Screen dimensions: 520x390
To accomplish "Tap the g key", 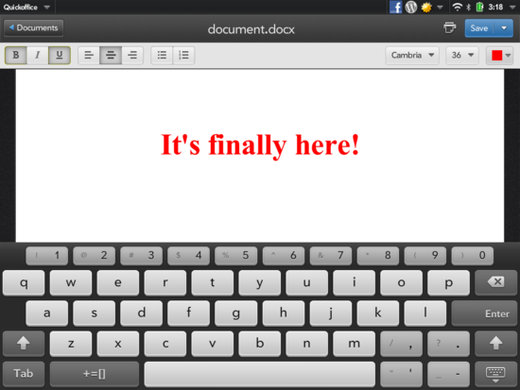I will (x=236, y=313).
